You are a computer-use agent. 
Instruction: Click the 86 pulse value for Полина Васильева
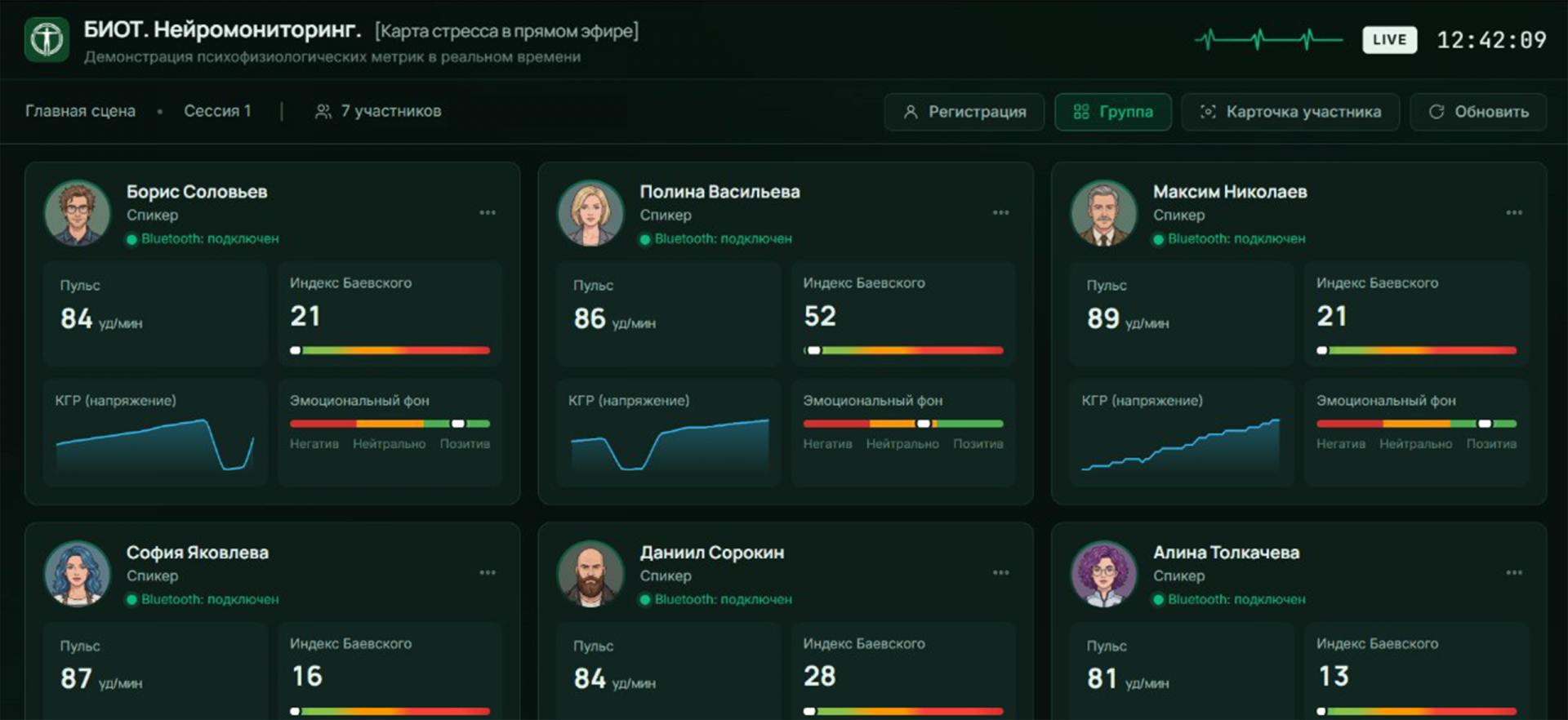coord(590,318)
